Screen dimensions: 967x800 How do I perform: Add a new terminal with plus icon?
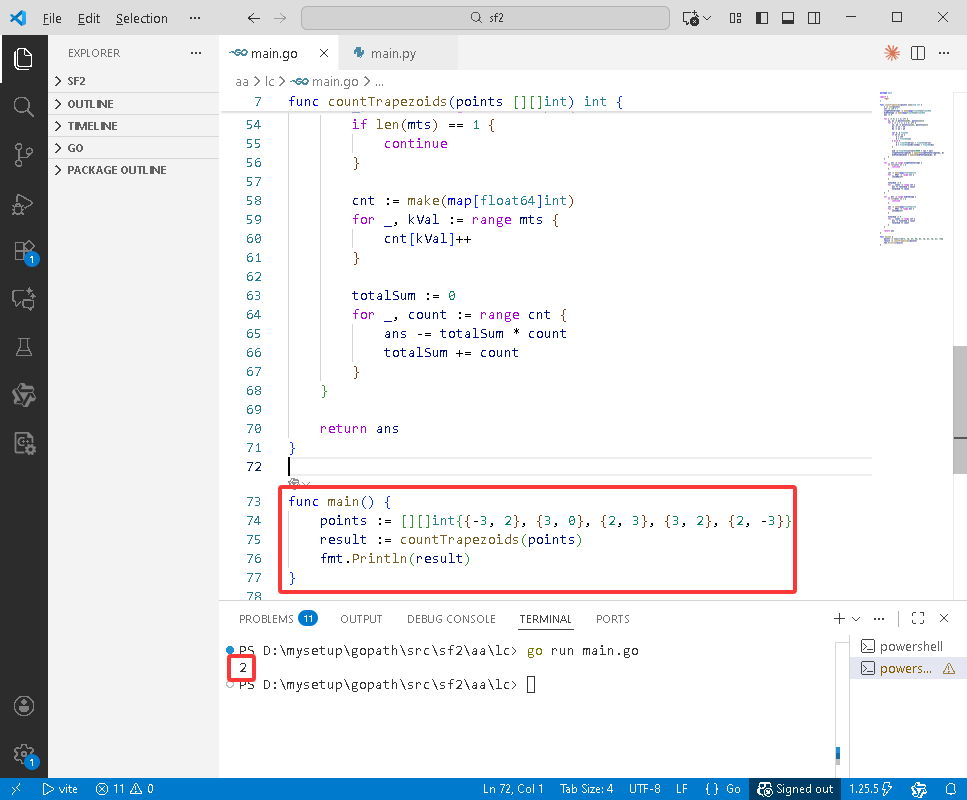839,618
